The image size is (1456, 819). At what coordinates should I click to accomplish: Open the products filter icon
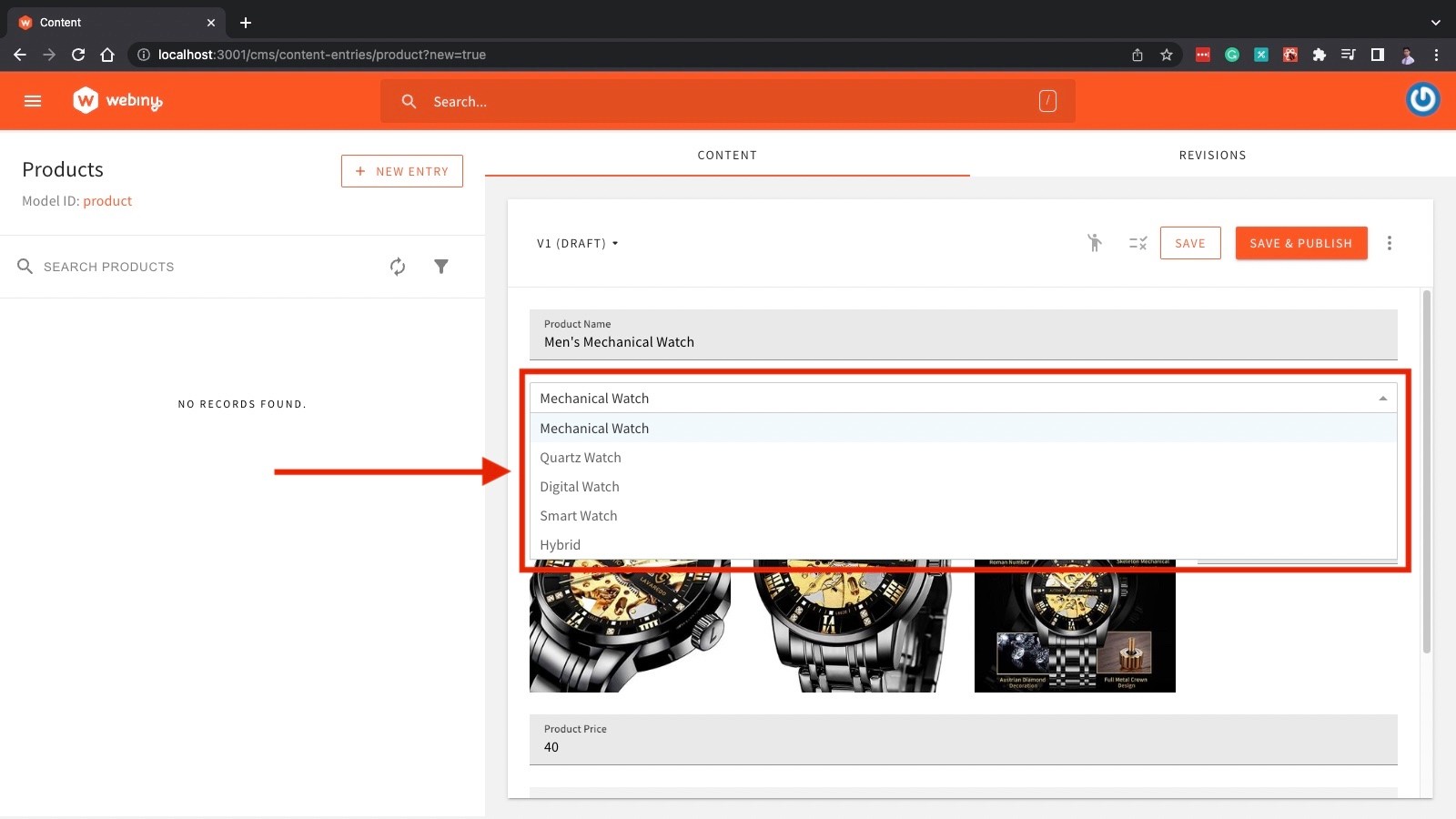click(441, 267)
